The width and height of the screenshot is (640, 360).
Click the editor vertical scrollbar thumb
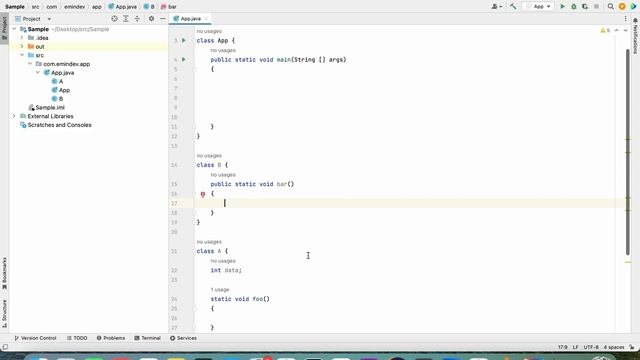tap(628, 152)
